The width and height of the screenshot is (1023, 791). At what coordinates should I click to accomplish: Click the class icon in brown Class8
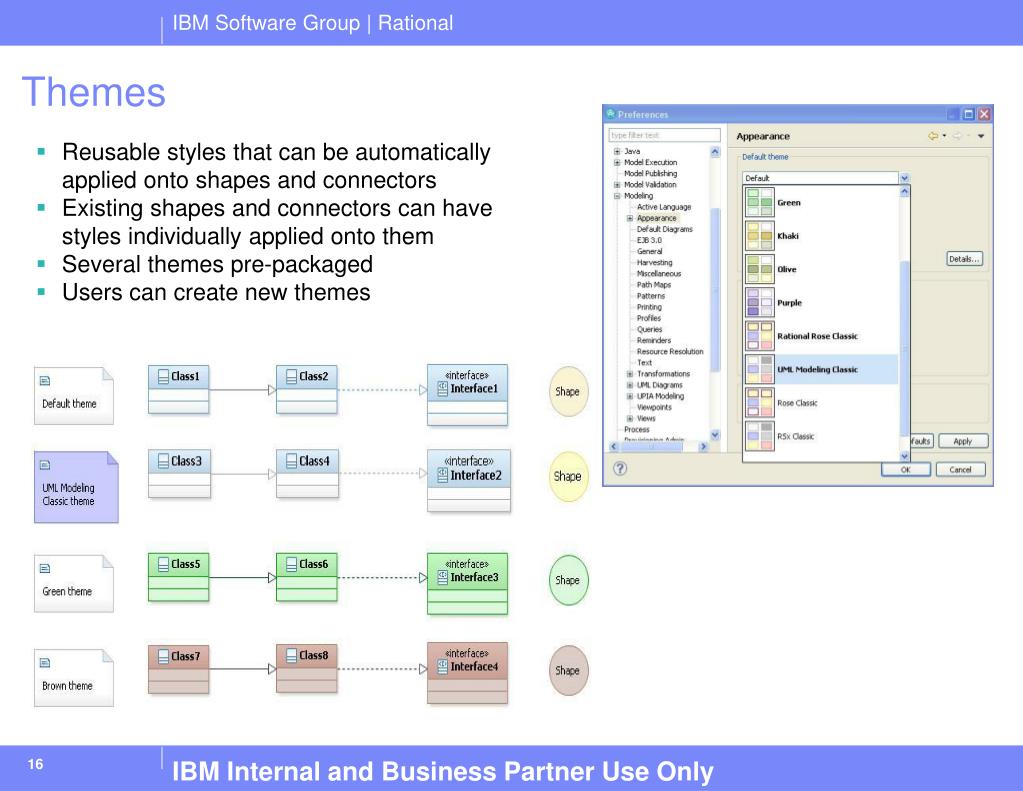[x=292, y=655]
